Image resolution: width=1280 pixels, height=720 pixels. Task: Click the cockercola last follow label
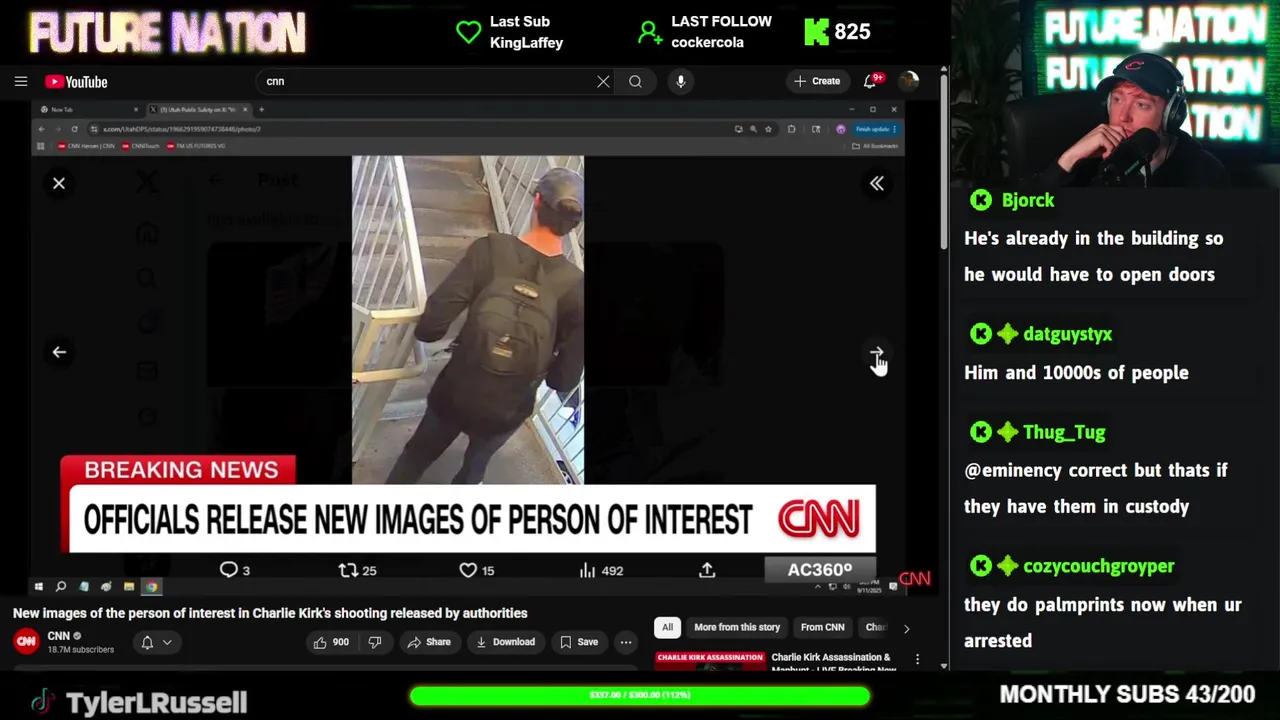pos(707,43)
